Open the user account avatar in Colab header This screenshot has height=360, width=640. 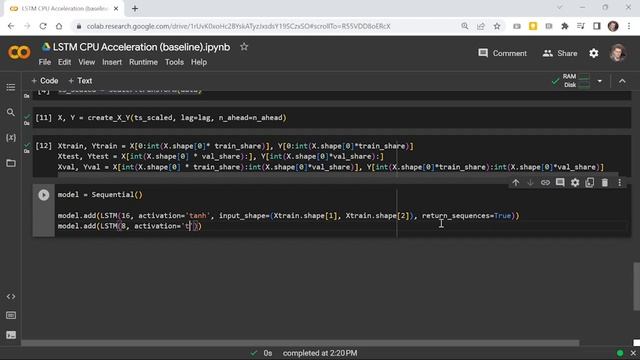click(618, 53)
